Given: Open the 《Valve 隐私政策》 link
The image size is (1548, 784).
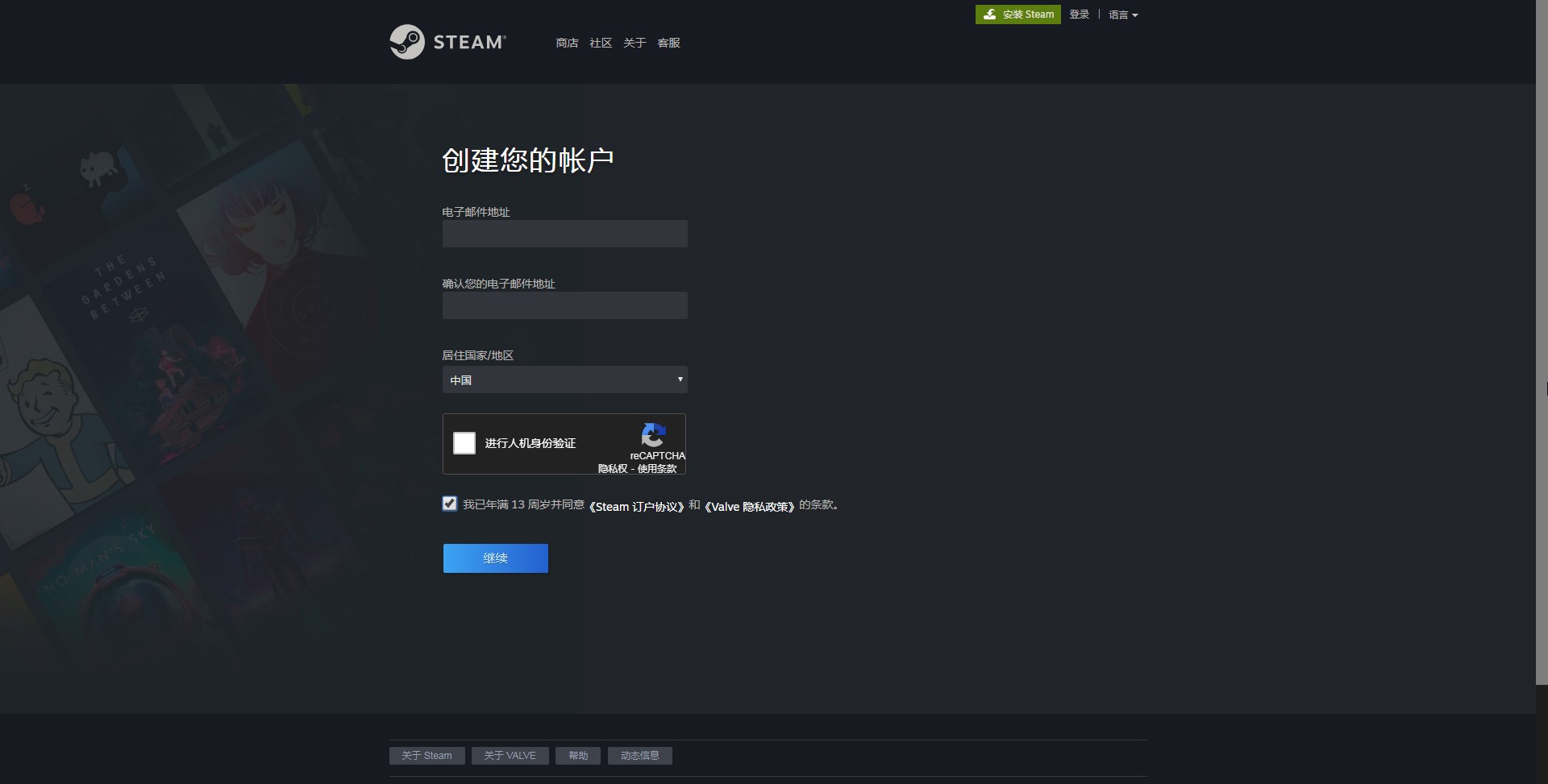Looking at the screenshot, I should (x=749, y=507).
